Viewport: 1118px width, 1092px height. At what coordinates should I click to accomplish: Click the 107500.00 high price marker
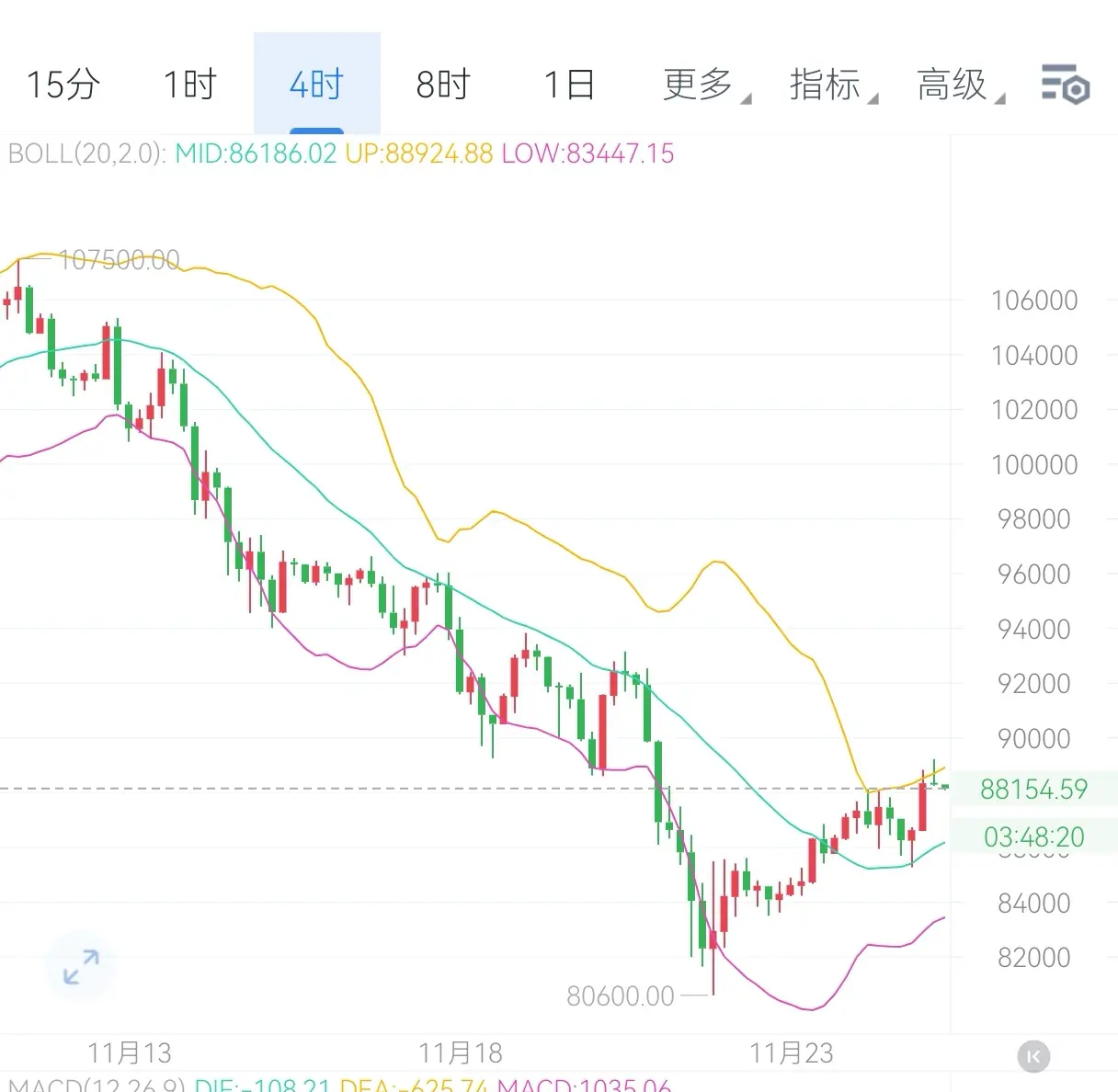tap(120, 260)
